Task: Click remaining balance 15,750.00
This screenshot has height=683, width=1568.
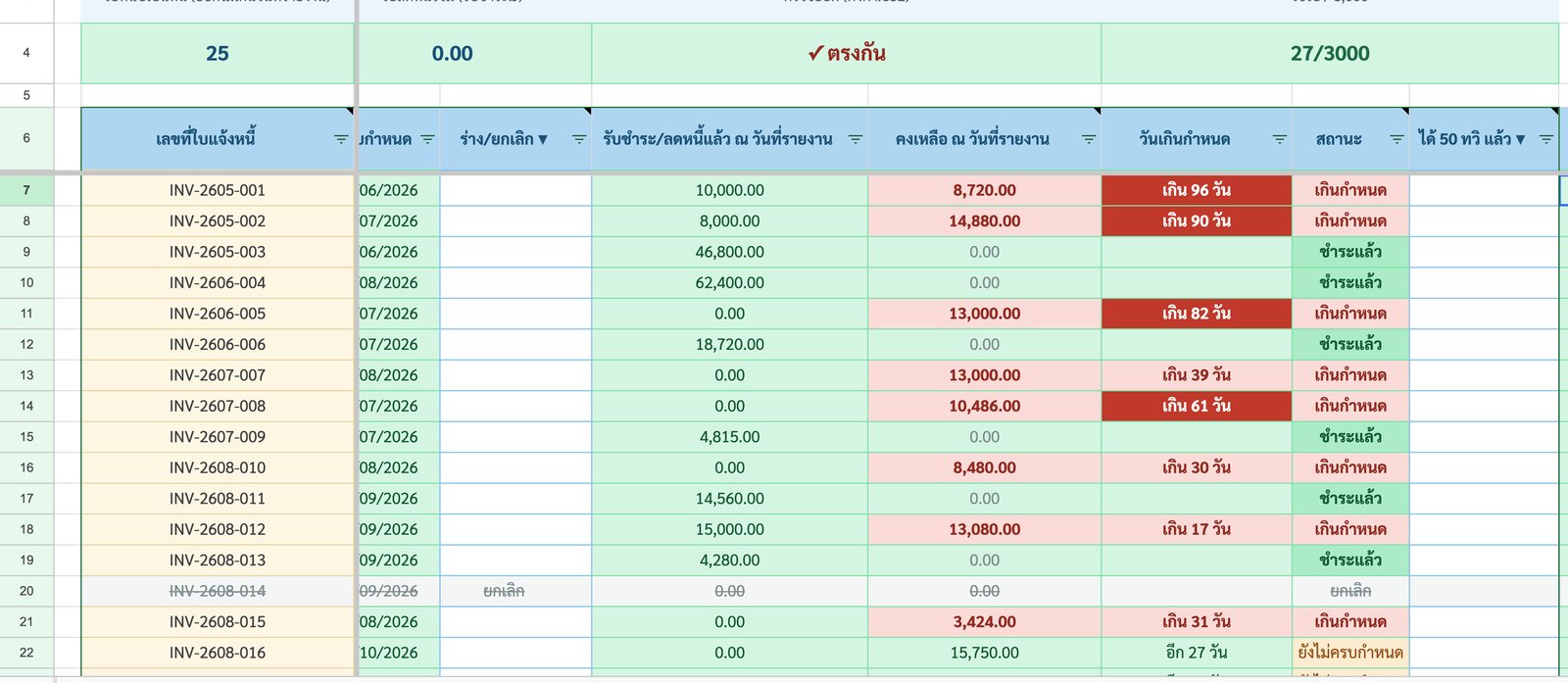Action: point(985,653)
